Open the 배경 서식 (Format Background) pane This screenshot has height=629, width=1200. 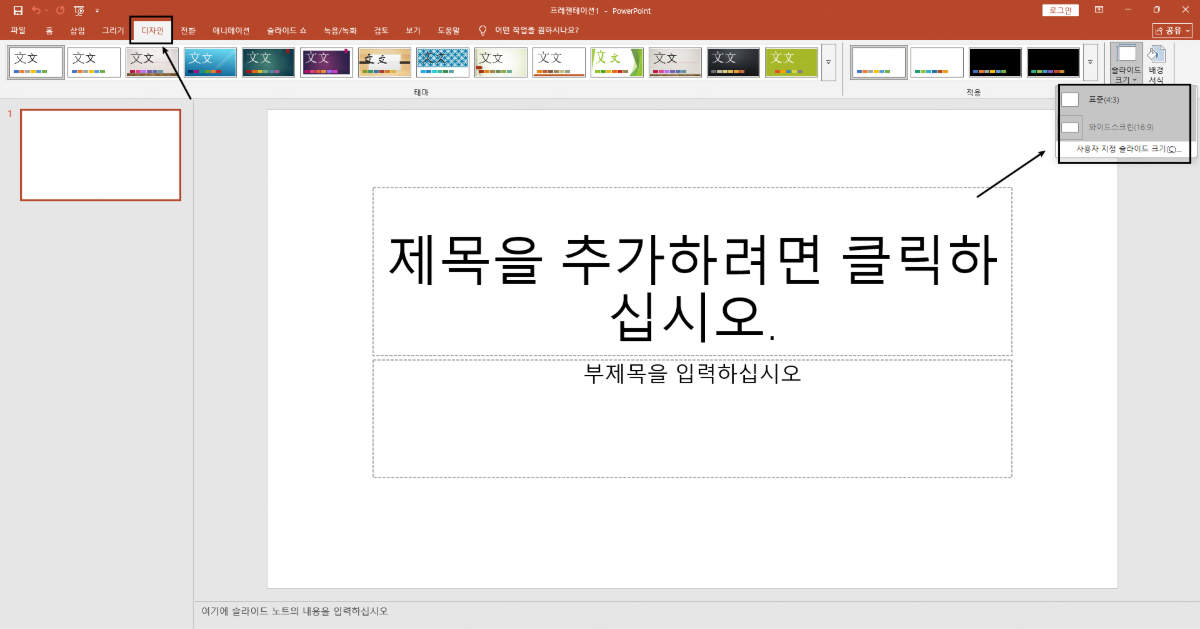click(1157, 60)
